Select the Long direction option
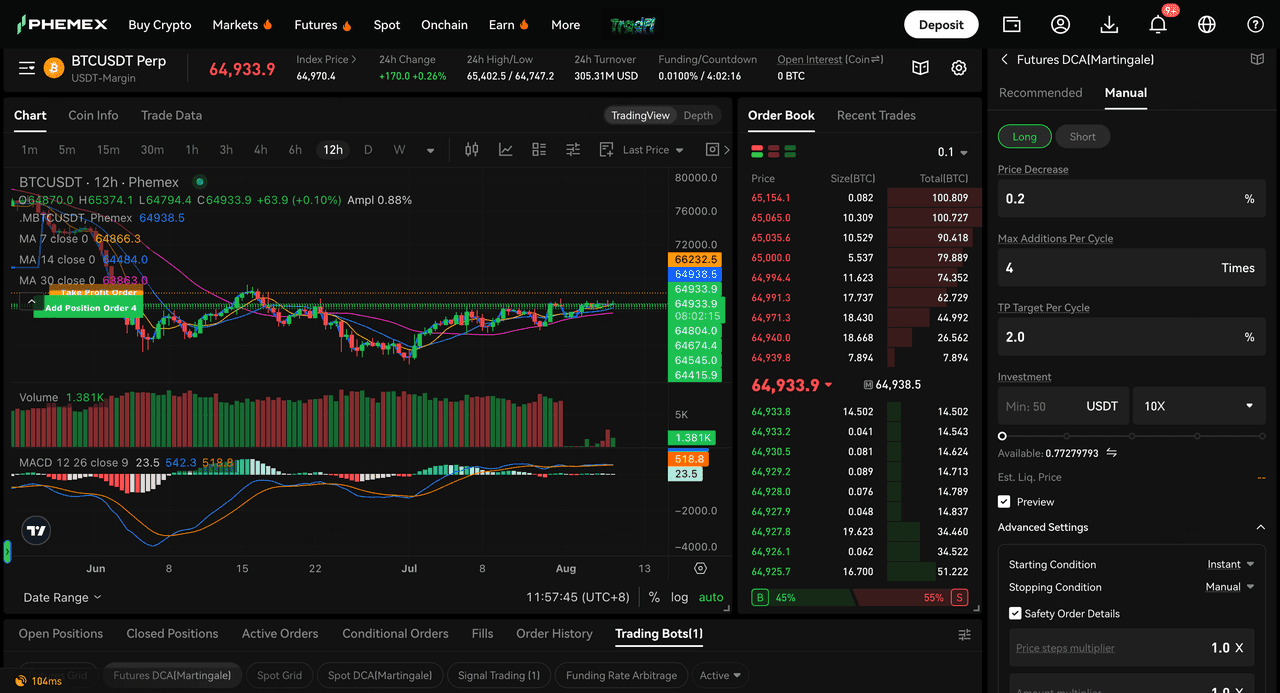This screenshot has width=1280, height=693. click(1025, 136)
